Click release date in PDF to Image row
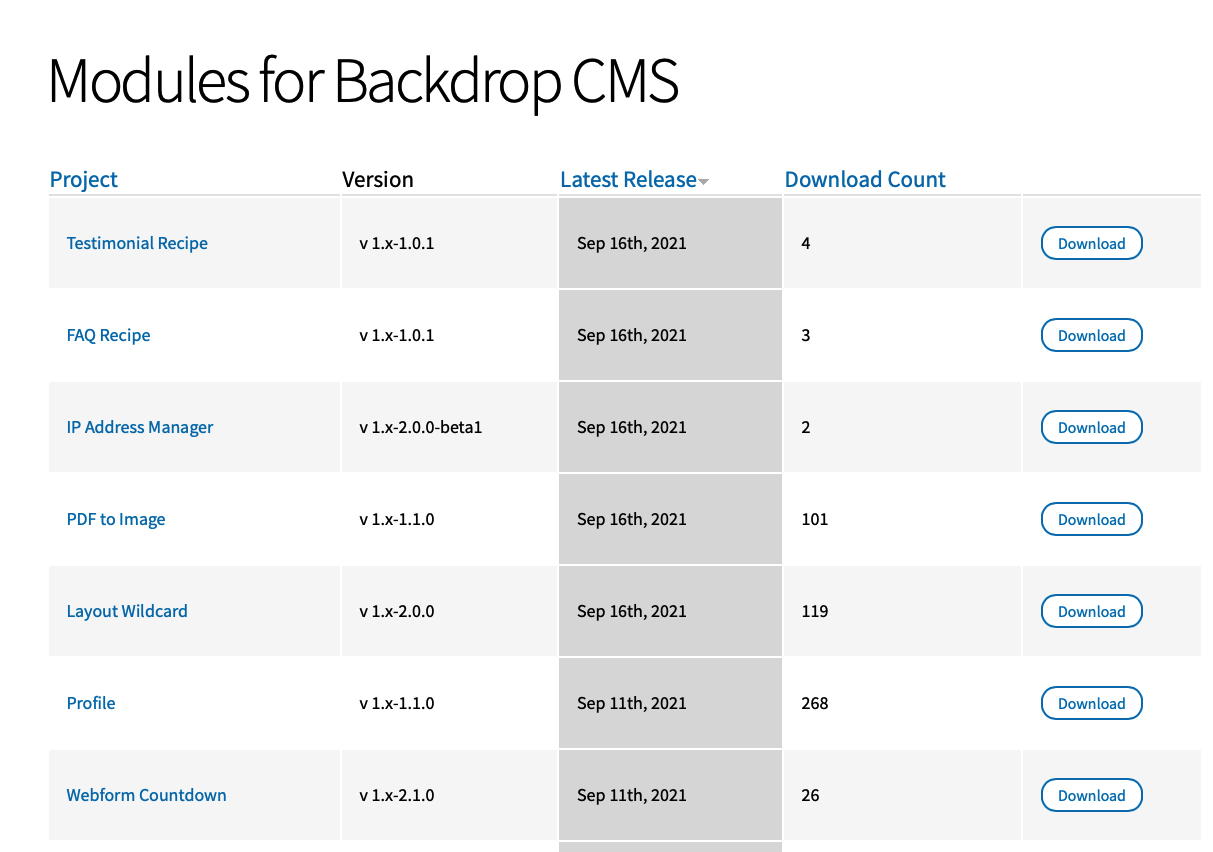1213x852 pixels. coord(632,519)
